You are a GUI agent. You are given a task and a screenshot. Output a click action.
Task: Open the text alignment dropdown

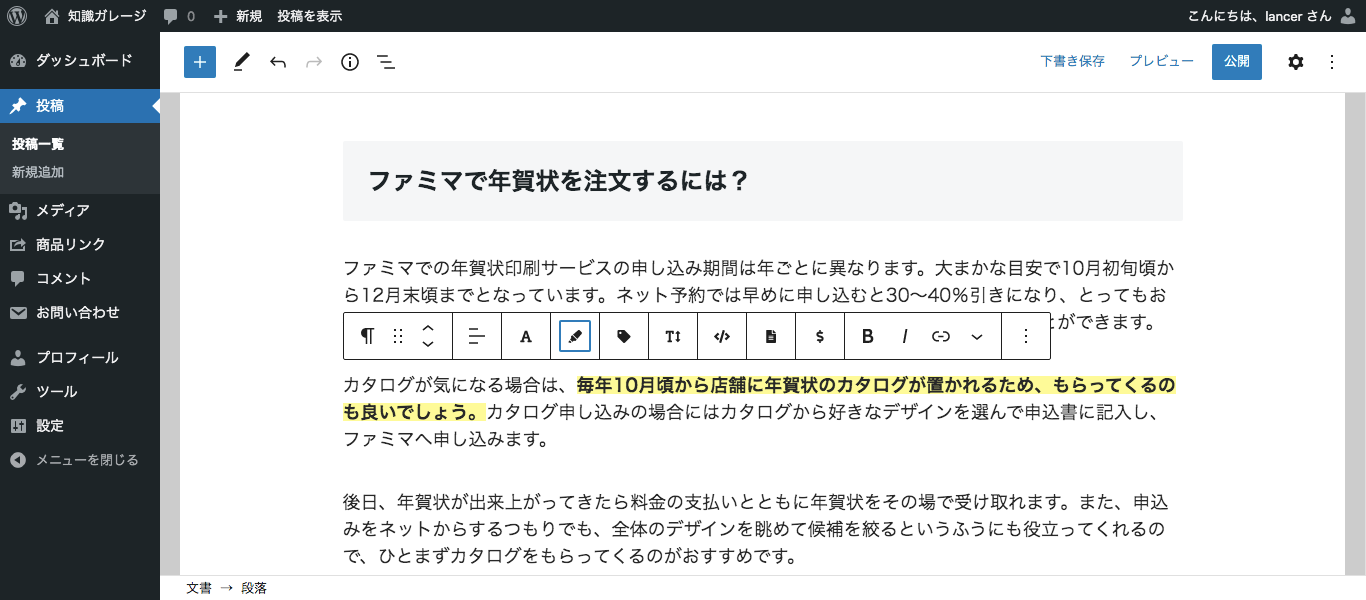pos(477,336)
